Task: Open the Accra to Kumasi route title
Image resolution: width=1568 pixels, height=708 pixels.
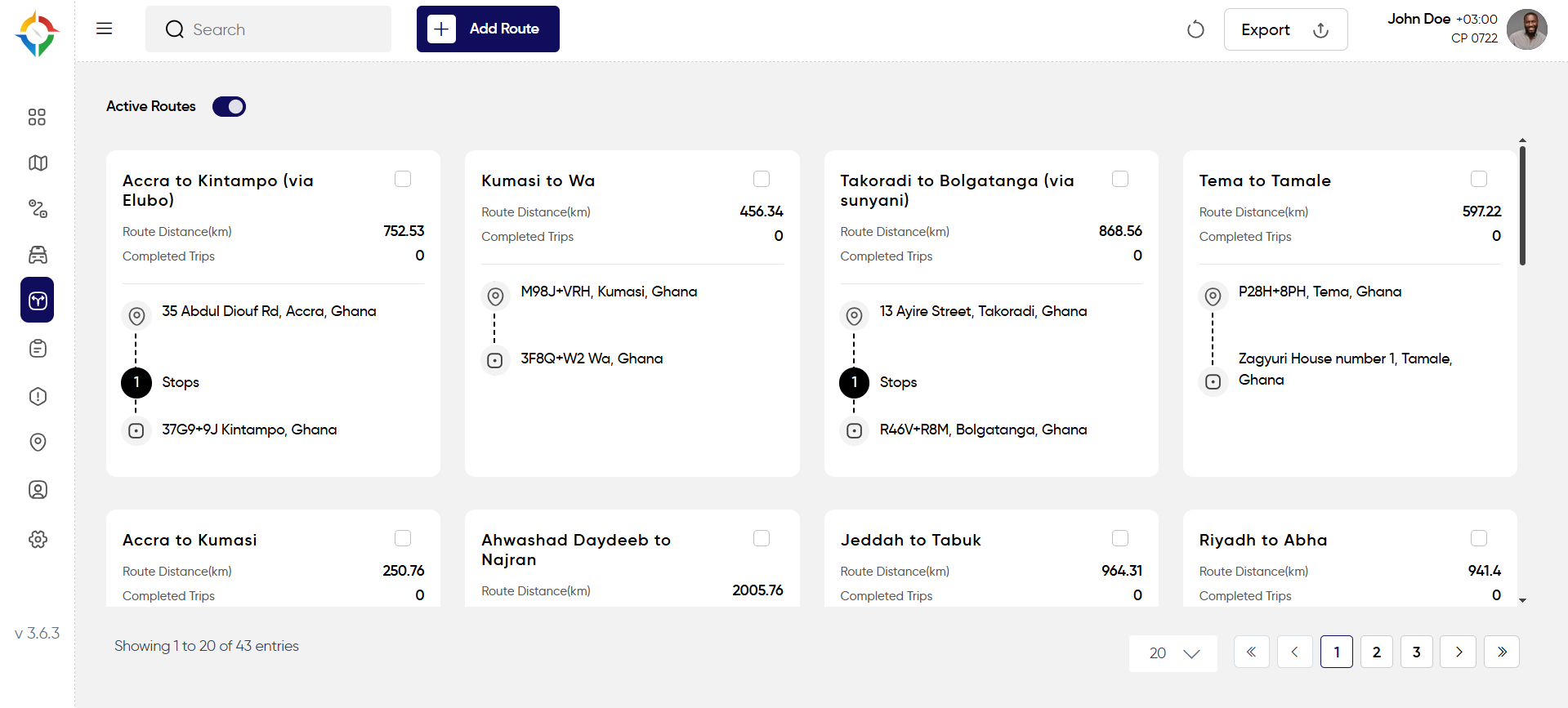Action: 190,540
